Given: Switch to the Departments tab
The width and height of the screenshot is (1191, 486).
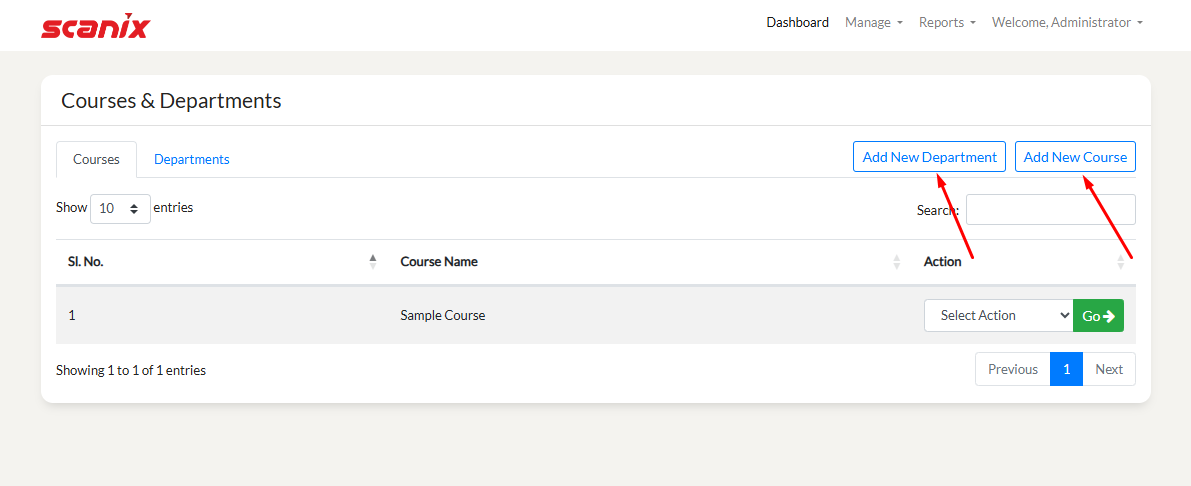Looking at the screenshot, I should point(192,159).
